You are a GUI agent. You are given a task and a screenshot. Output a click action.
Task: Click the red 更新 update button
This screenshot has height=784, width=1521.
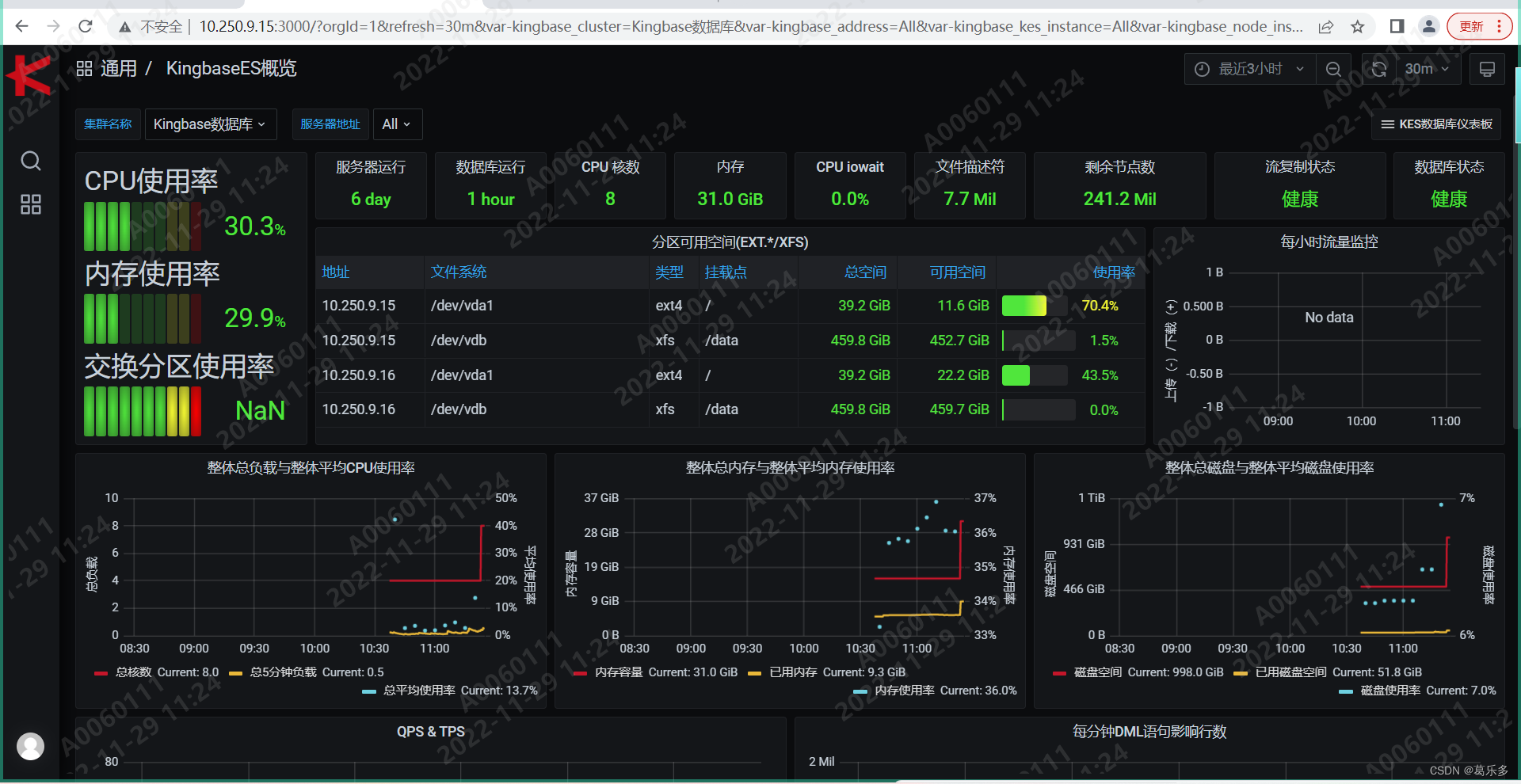pos(1479,26)
